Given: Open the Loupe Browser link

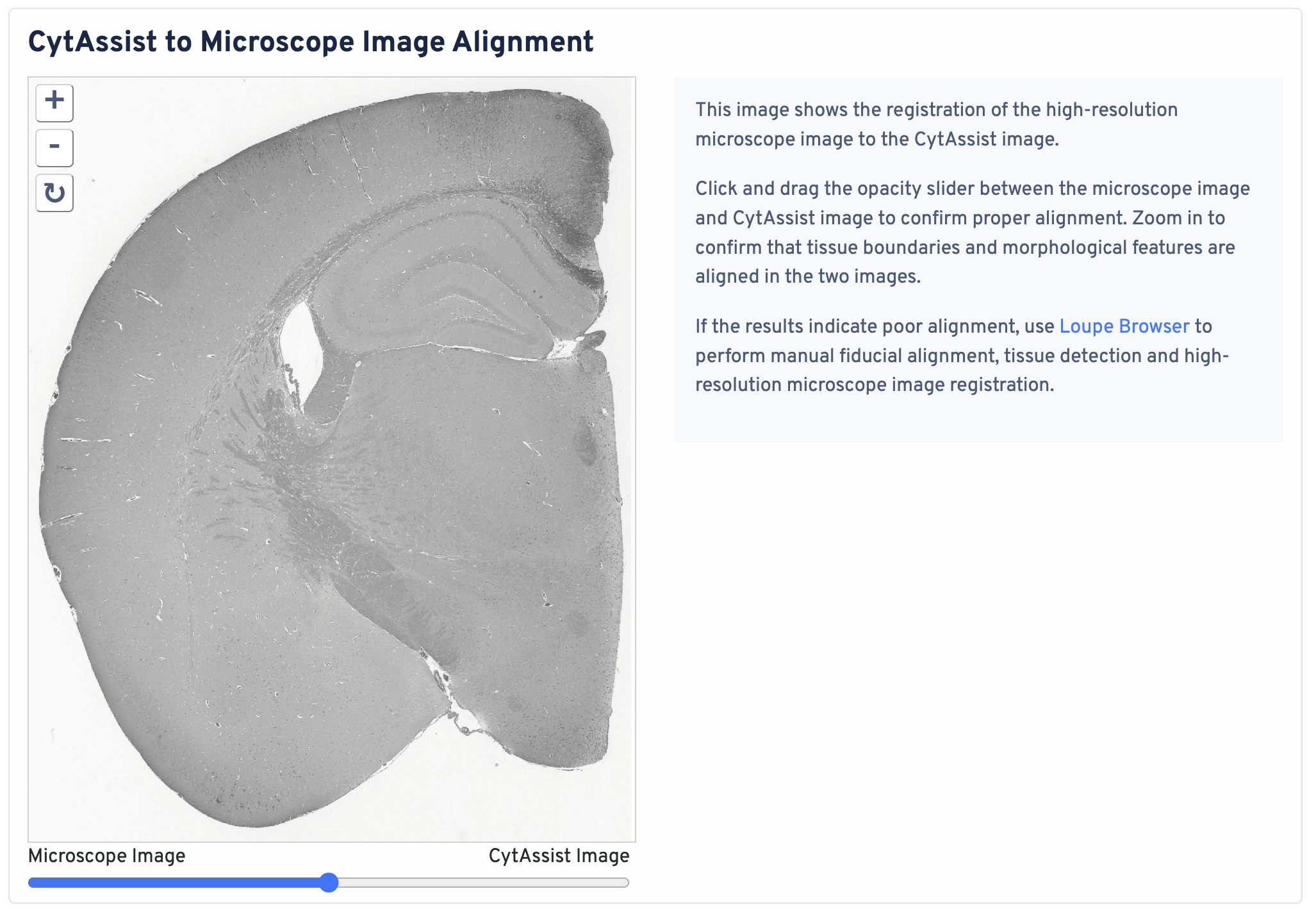Looking at the screenshot, I should coord(1124,326).
